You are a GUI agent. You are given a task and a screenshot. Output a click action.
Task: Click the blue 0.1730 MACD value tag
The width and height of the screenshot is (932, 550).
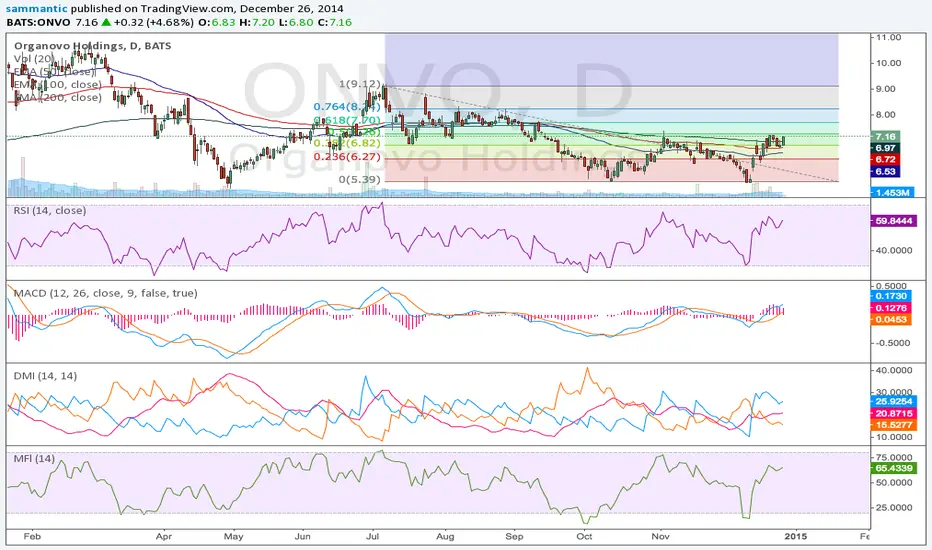[891, 296]
